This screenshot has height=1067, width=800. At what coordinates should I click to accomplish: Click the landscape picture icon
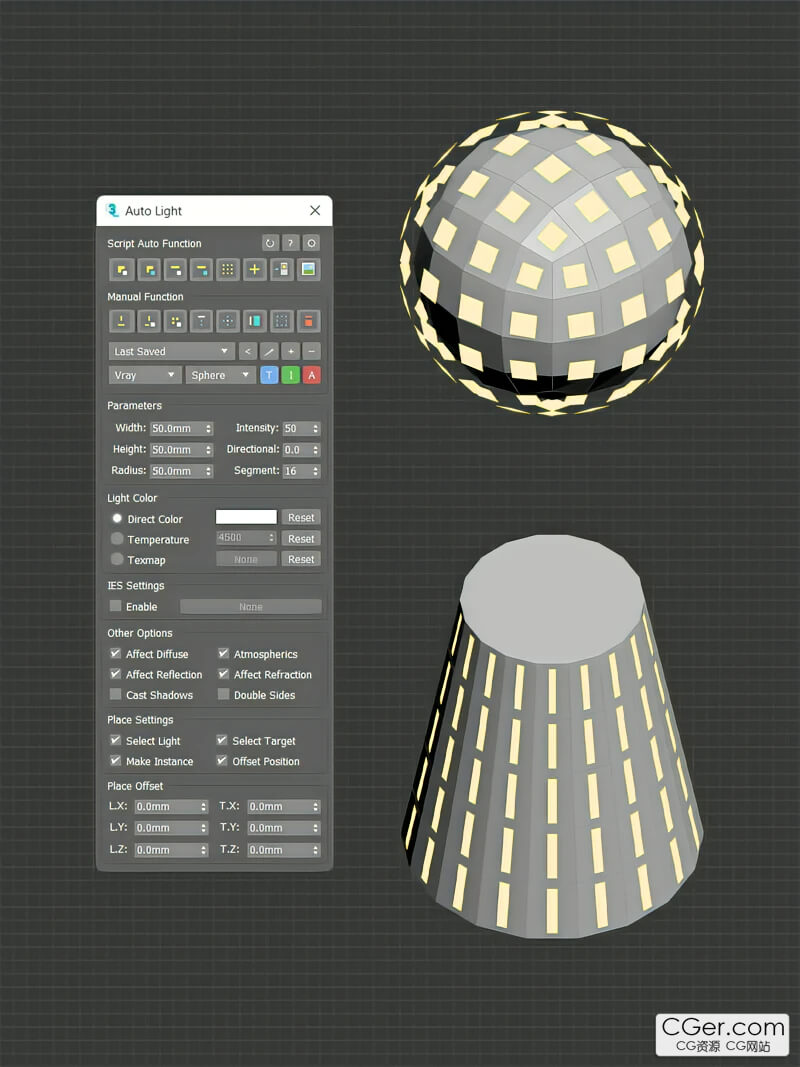[307, 269]
